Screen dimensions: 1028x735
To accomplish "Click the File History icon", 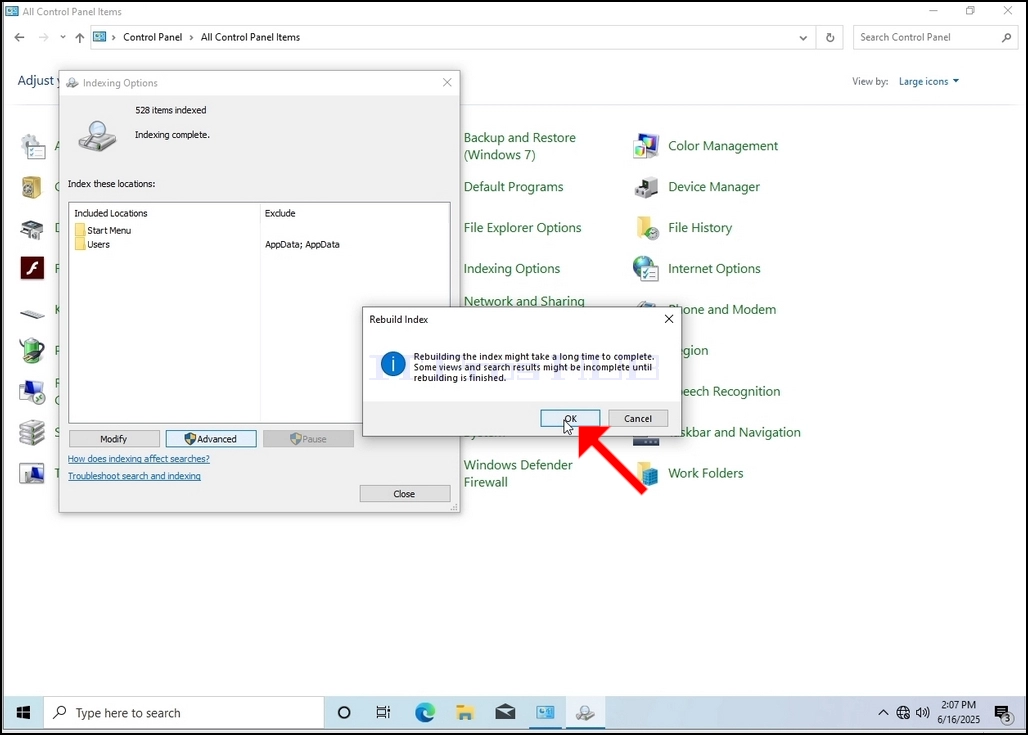I will click(x=647, y=228).
